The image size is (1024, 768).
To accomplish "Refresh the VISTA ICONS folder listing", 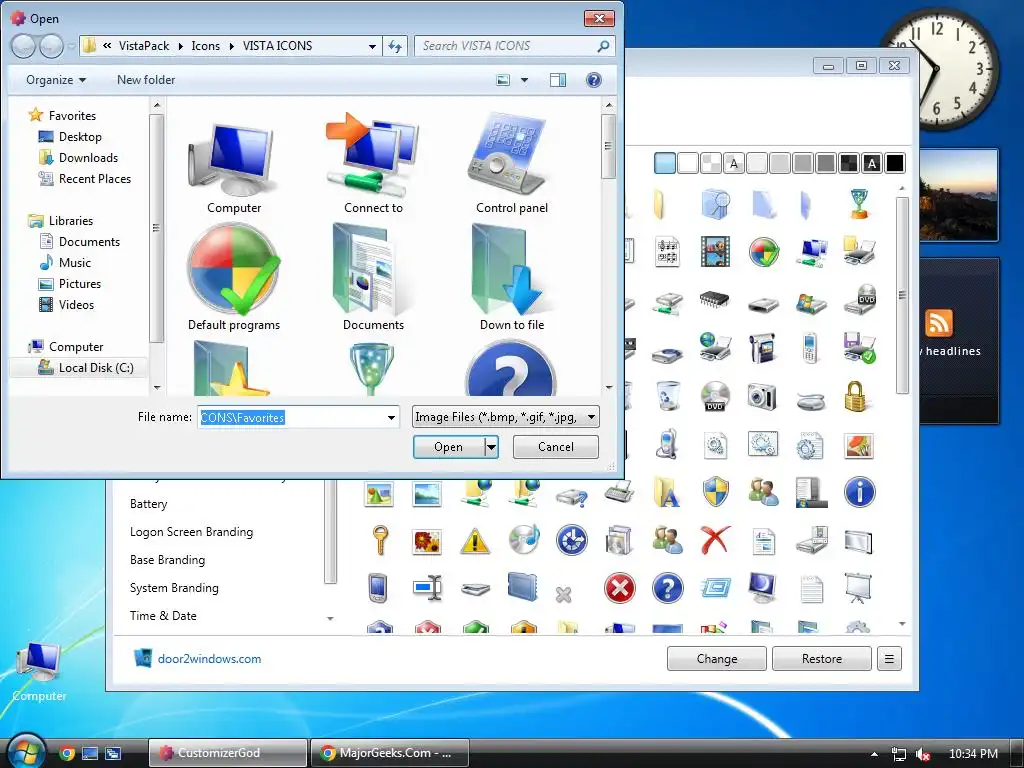I will 395,46.
